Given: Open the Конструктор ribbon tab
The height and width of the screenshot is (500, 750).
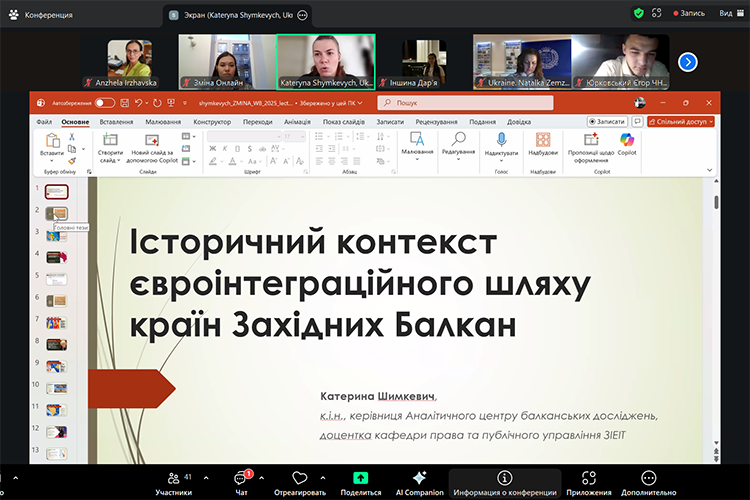Looking at the screenshot, I should point(212,122).
